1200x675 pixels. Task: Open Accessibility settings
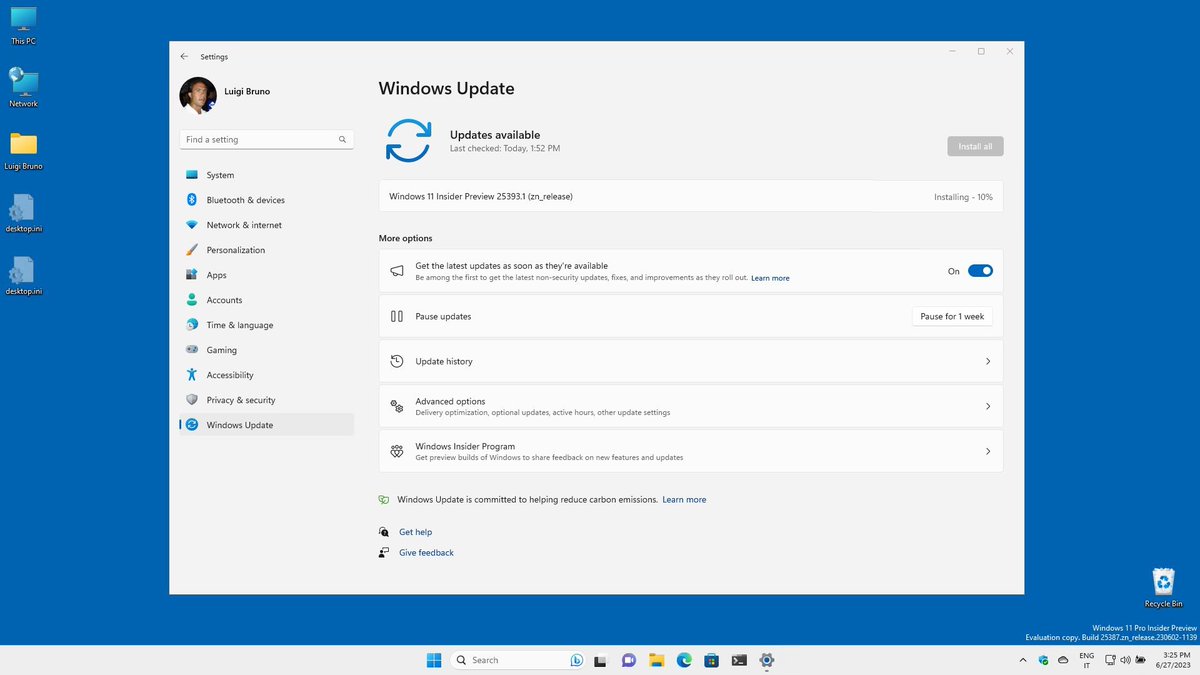pos(266,375)
